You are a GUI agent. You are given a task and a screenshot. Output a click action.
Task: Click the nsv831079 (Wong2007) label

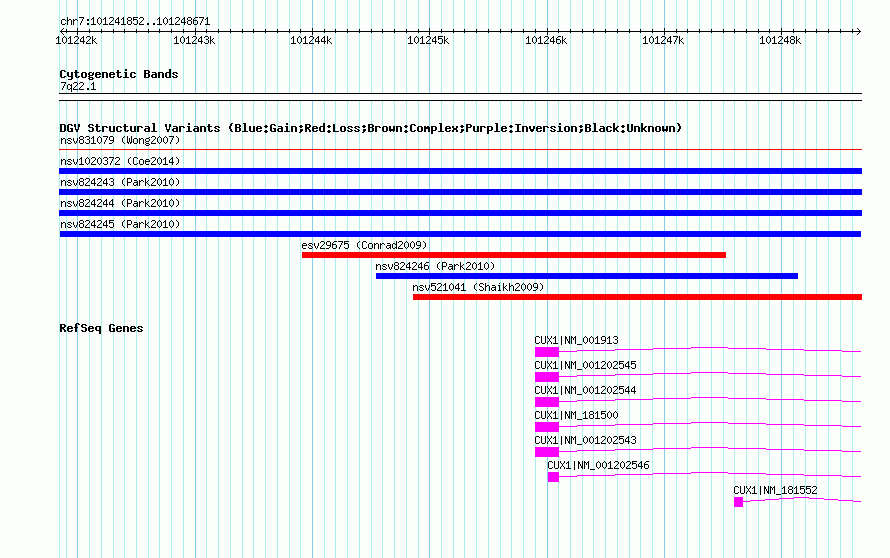[x=120, y=140]
